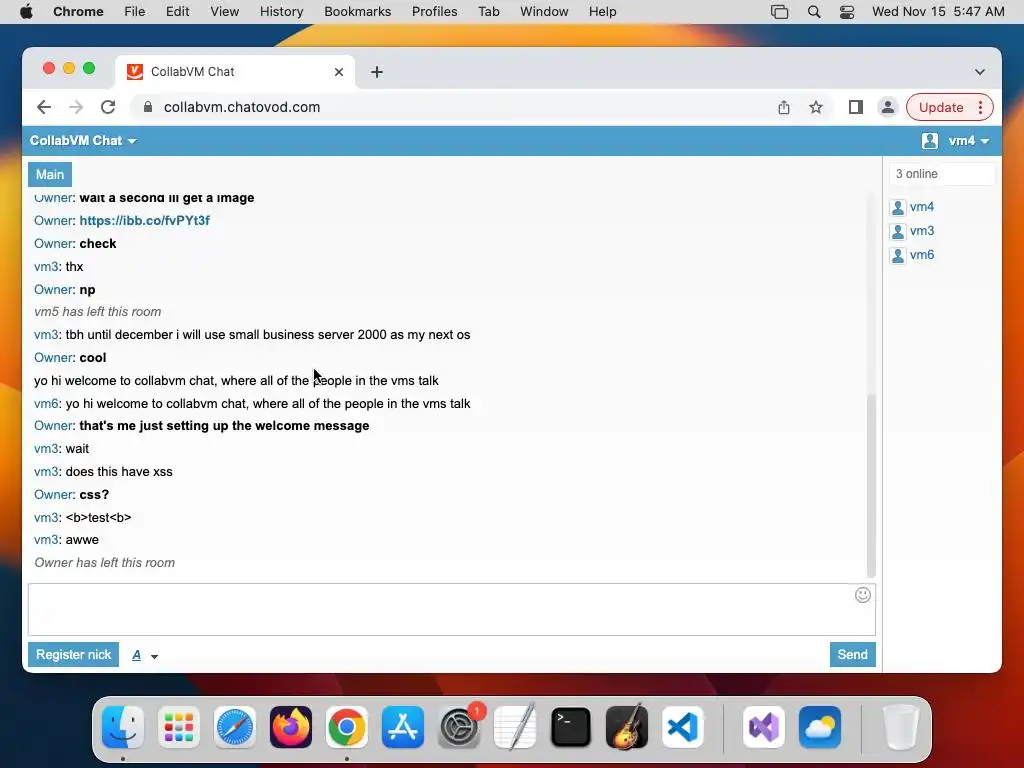Open a new browser tab
1024x768 pixels.
click(377, 72)
